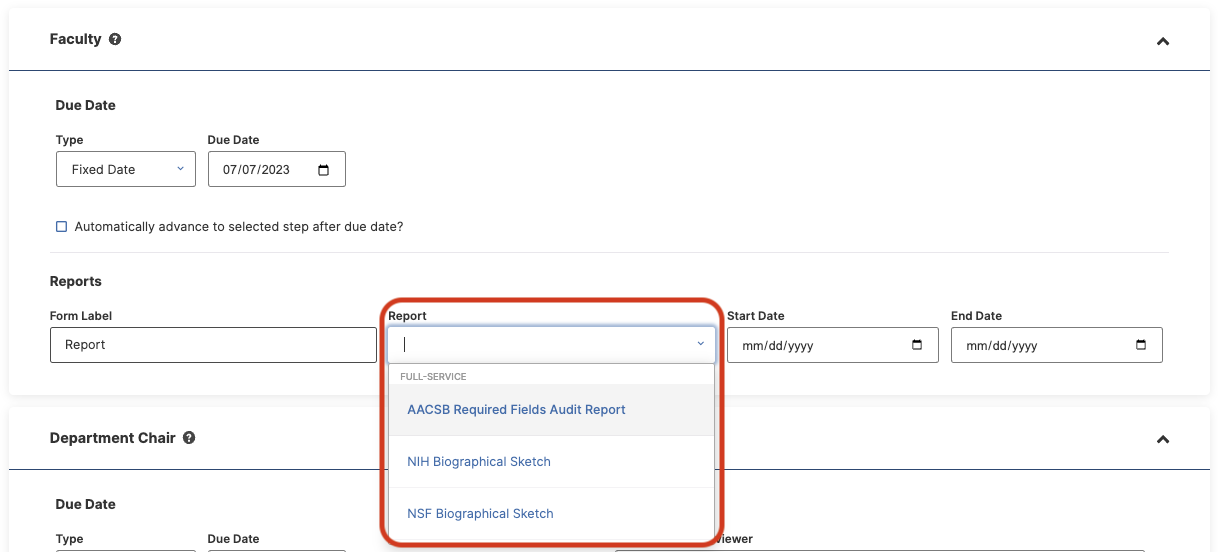The image size is (1218, 552).
Task: Select NIH Biographical Sketch option
Action: (551, 462)
